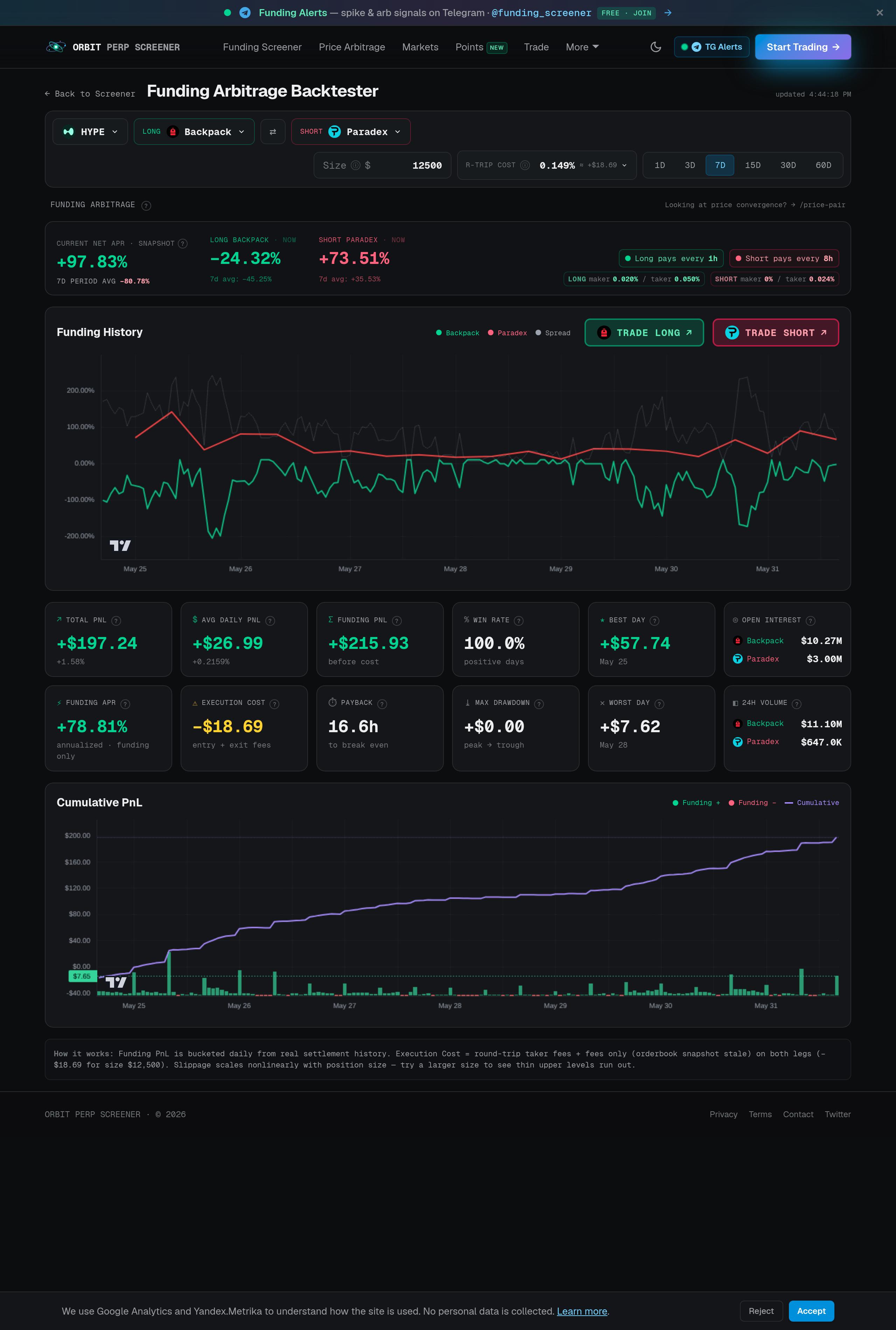Open the LONG Backpack exchange dropdown
Viewport: 896px width, 1330px height.
[194, 131]
